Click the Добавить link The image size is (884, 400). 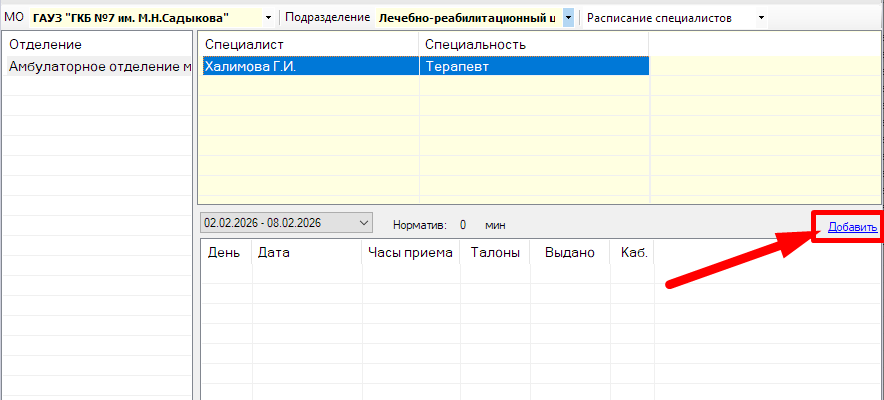[852, 227]
